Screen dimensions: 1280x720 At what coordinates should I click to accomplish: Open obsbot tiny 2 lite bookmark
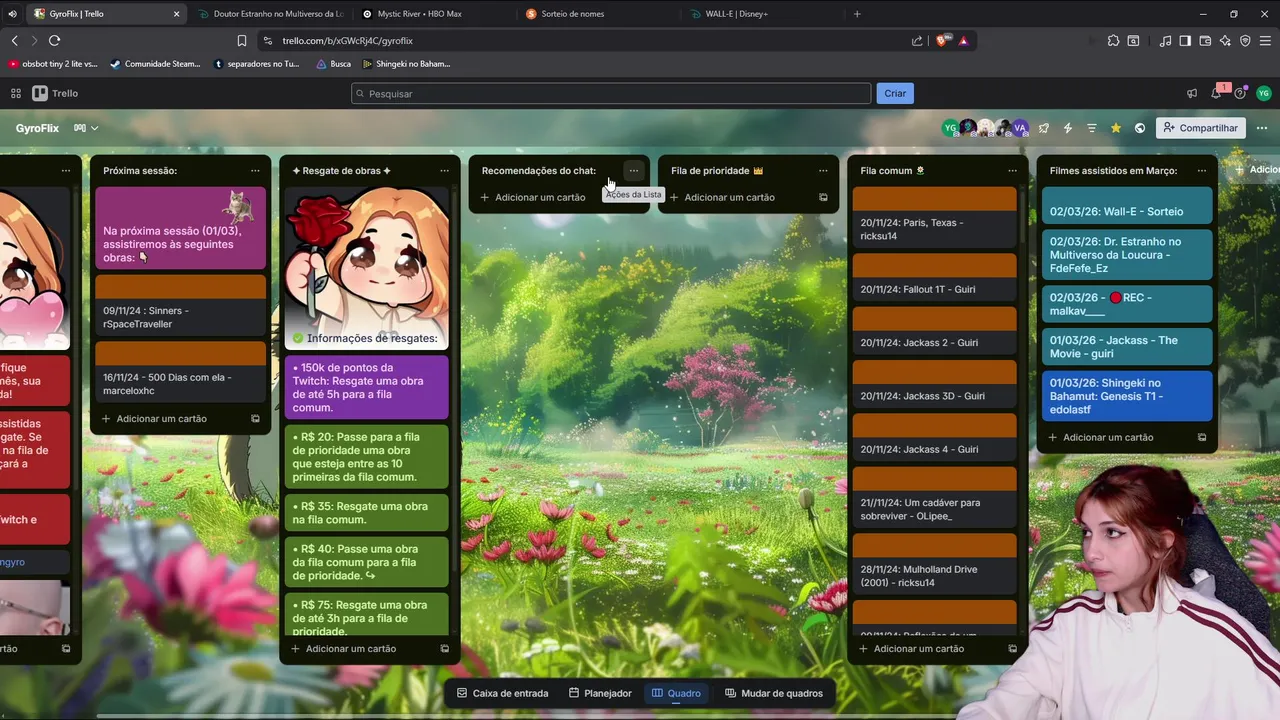tap(53, 64)
